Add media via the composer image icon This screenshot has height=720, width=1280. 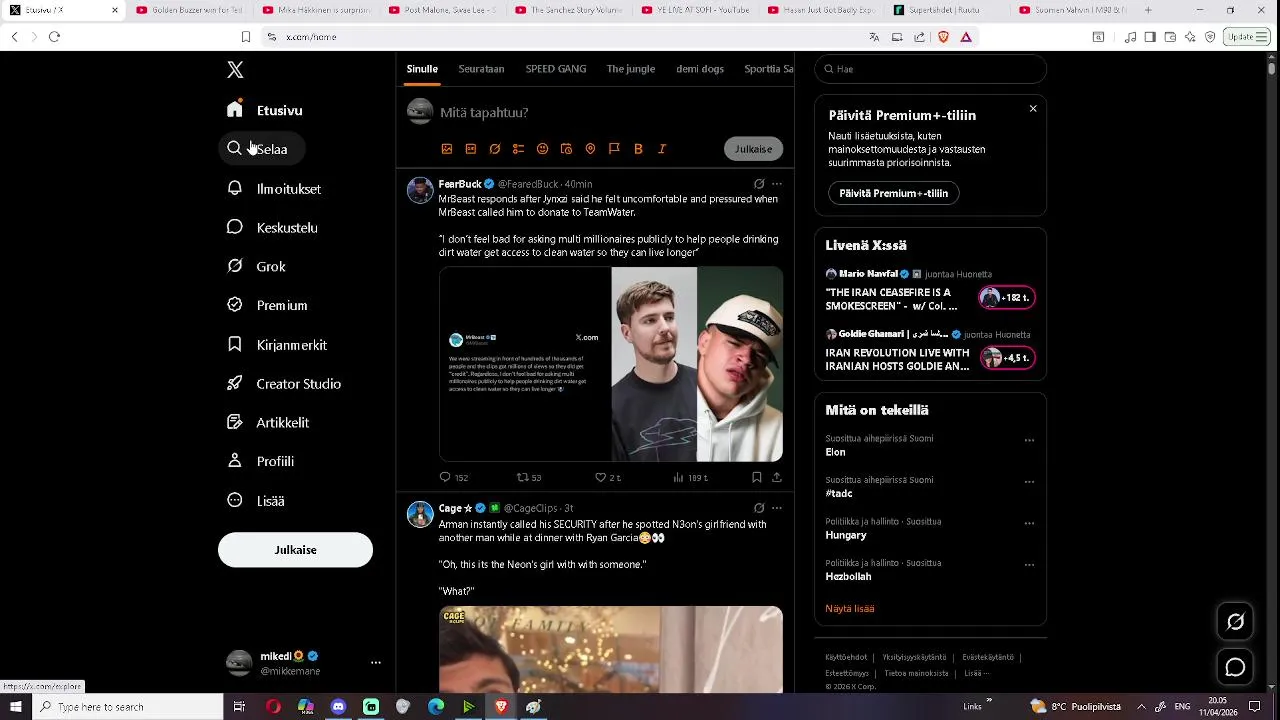pos(447,149)
